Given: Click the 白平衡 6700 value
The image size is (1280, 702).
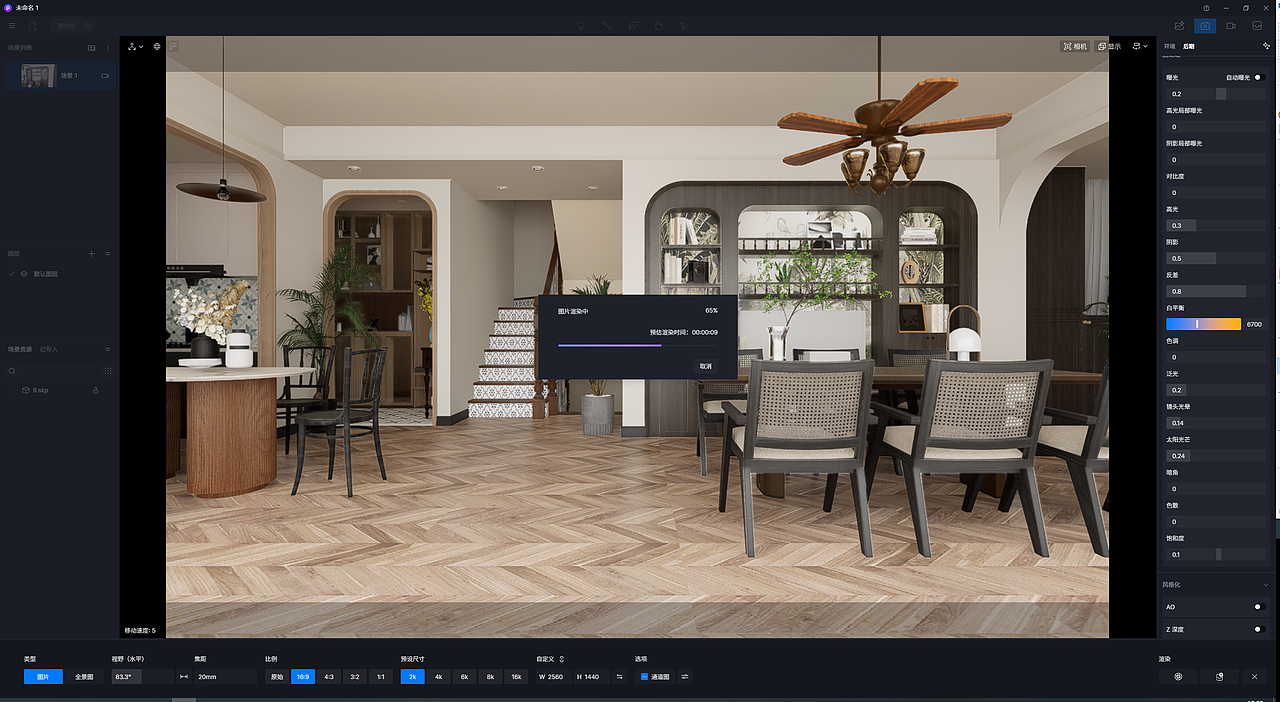Looking at the screenshot, I should click(1254, 324).
